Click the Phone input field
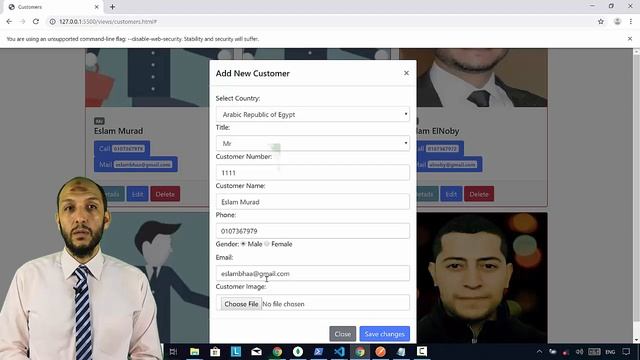The height and width of the screenshot is (360, 640). click(313, 231)
